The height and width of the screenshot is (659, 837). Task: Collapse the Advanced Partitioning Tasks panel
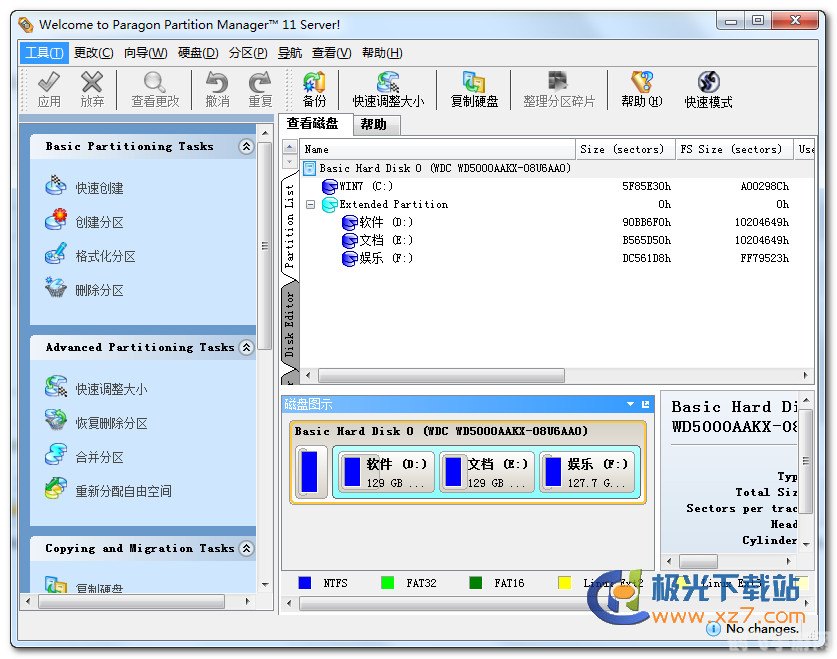(248, 348)
